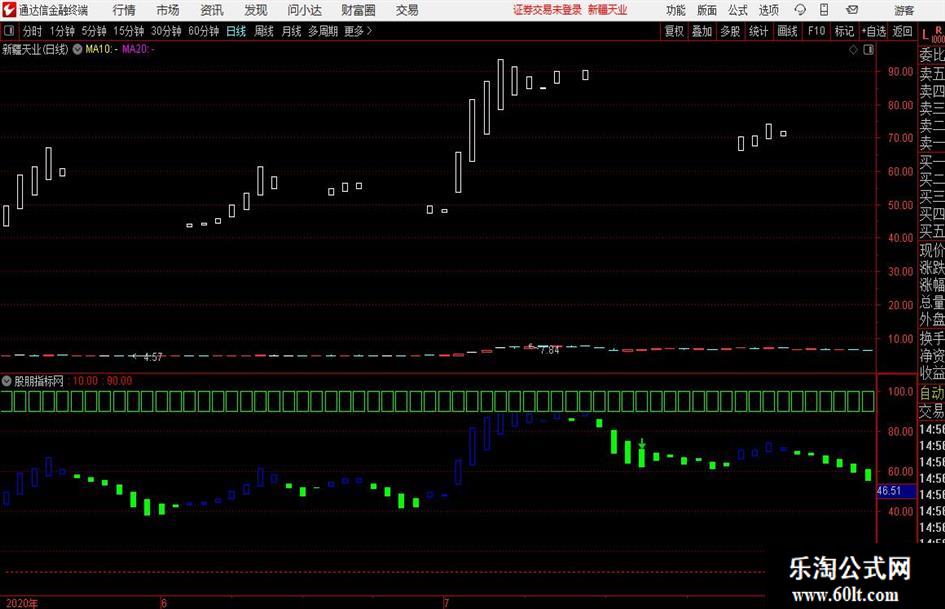This screenshot has height=609, width=945.
Task: Switch to 15分钟 period tab
Action: pos(128,31)
